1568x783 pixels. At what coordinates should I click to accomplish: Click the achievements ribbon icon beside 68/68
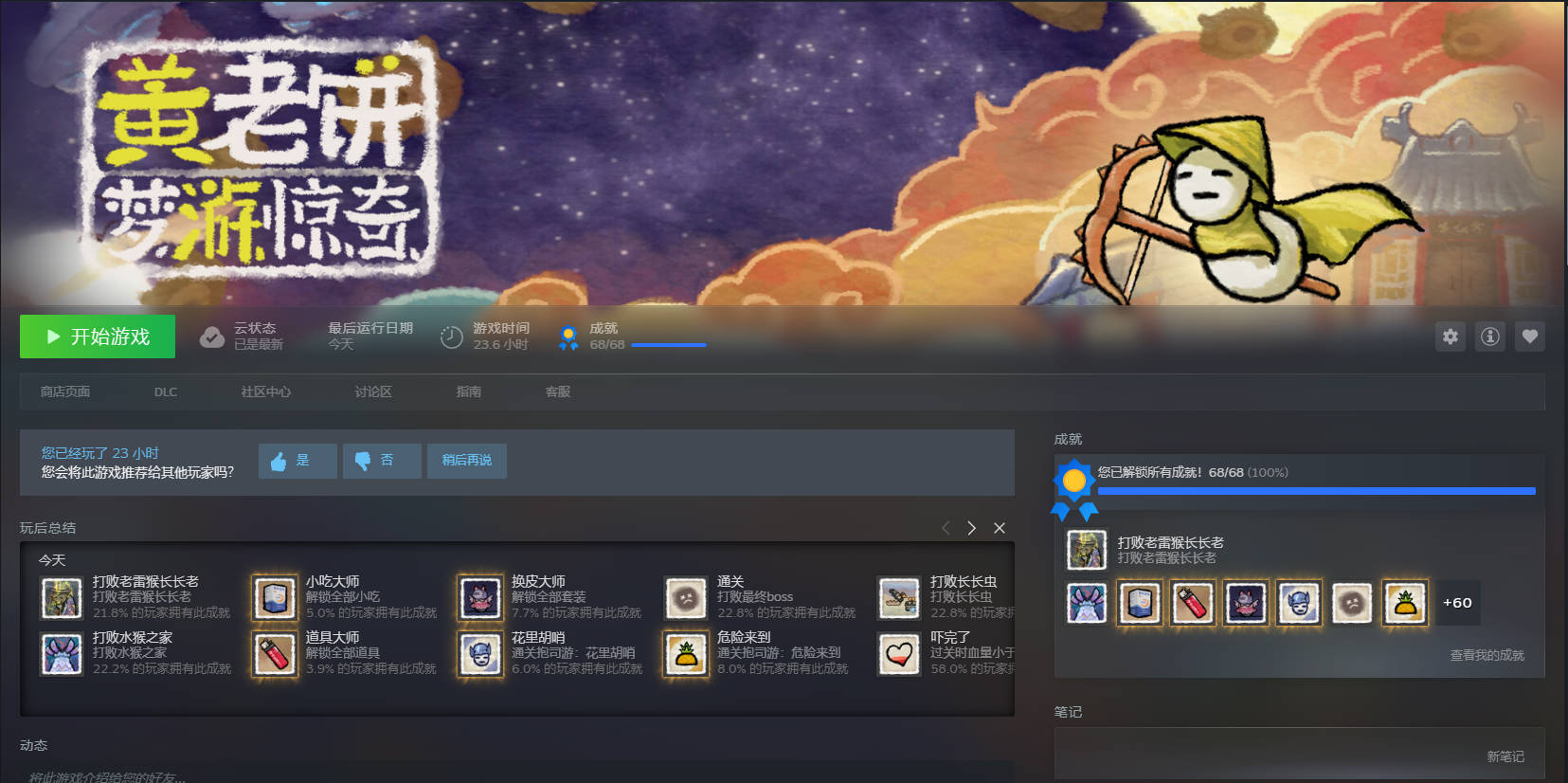coord(568,337)
